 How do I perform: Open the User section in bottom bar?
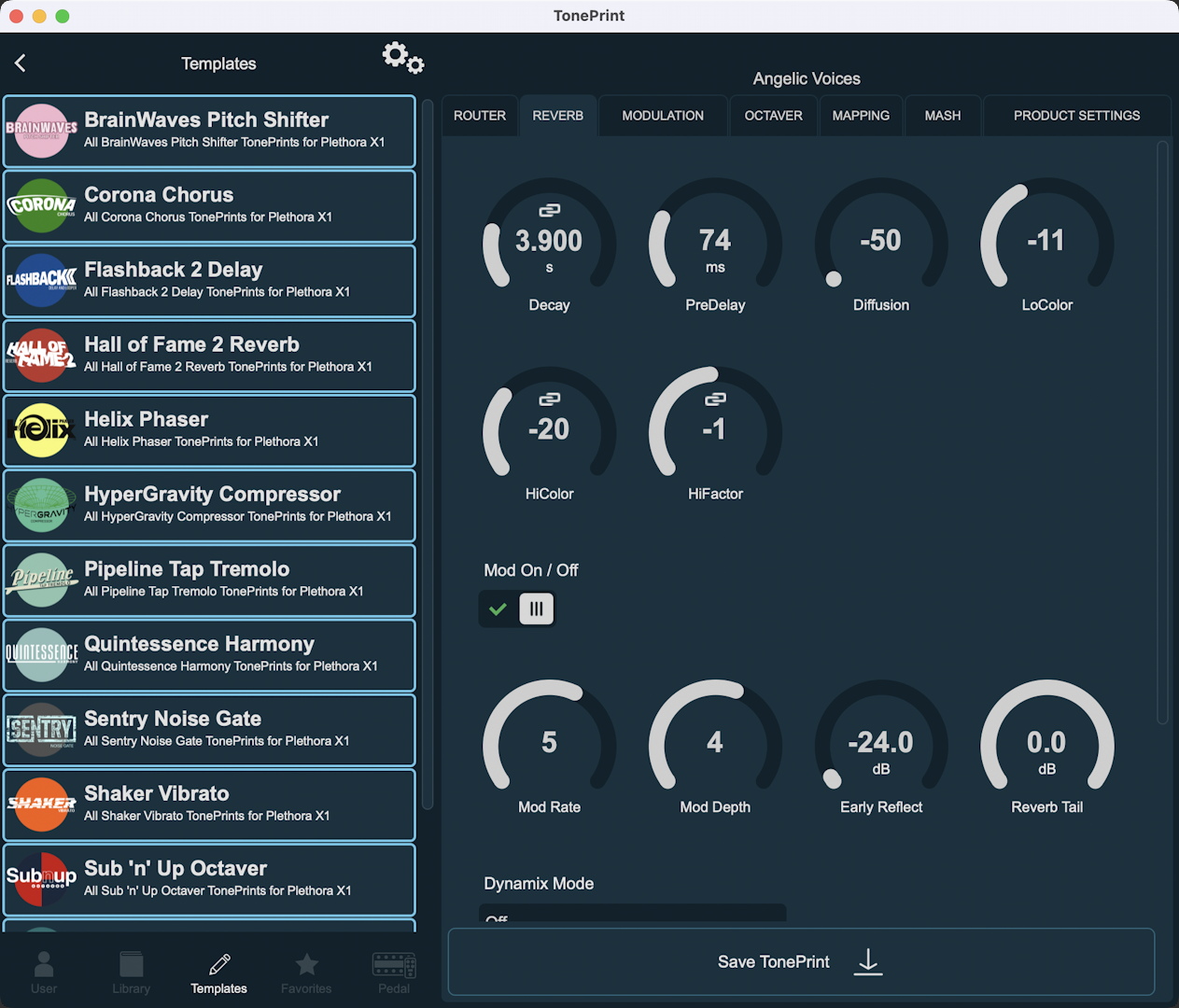pos(44,973)
